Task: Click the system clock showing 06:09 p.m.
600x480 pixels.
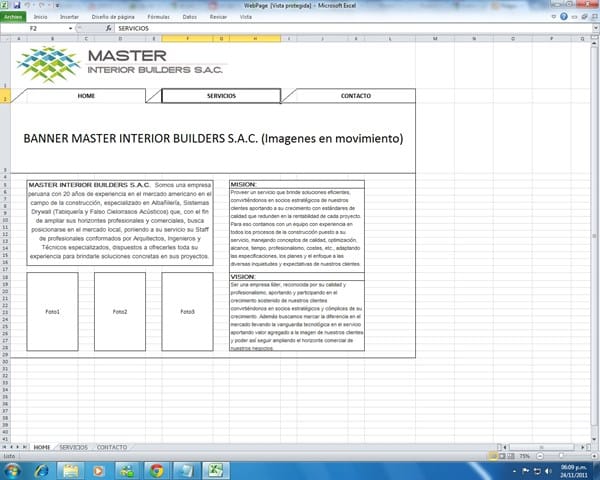Action: coord(574,471)
